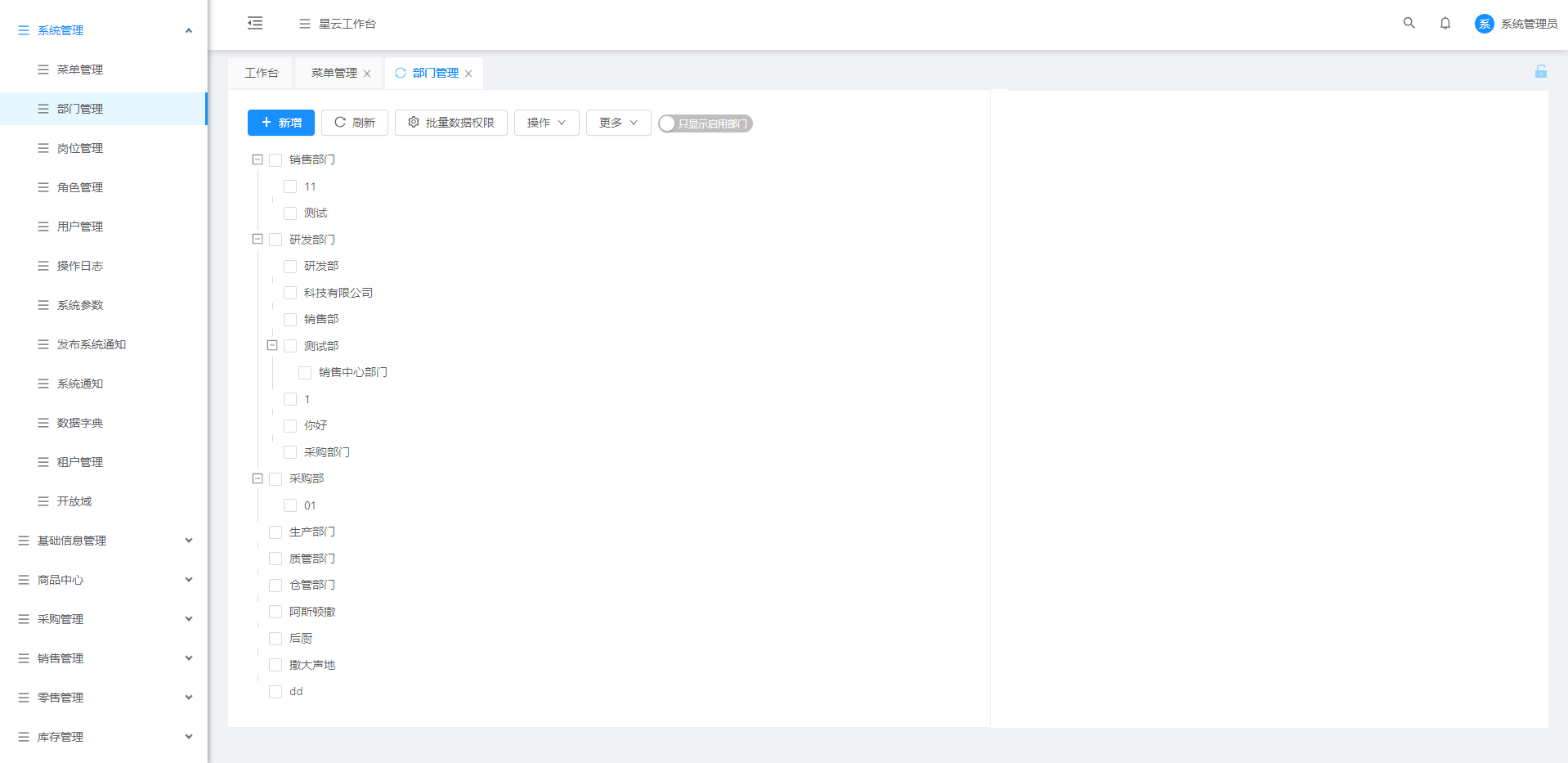Select the 01 tree row
The image size is (1568, 763).
coord(310,505)
